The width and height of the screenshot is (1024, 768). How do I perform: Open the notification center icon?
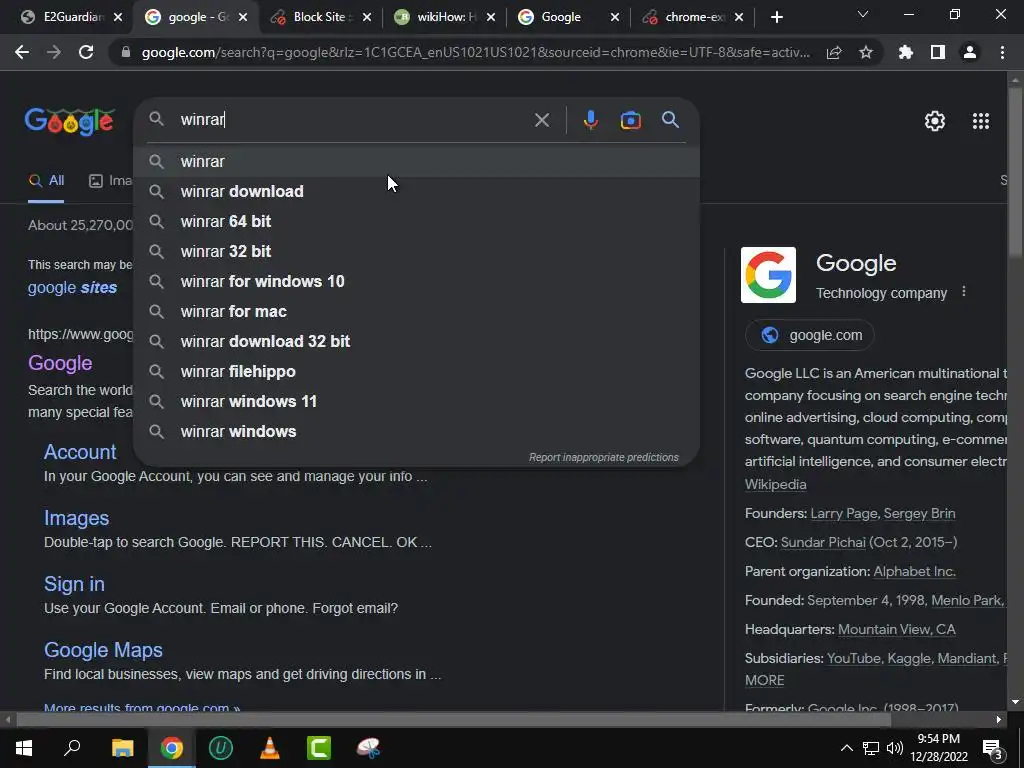click(x=992, y=748)
